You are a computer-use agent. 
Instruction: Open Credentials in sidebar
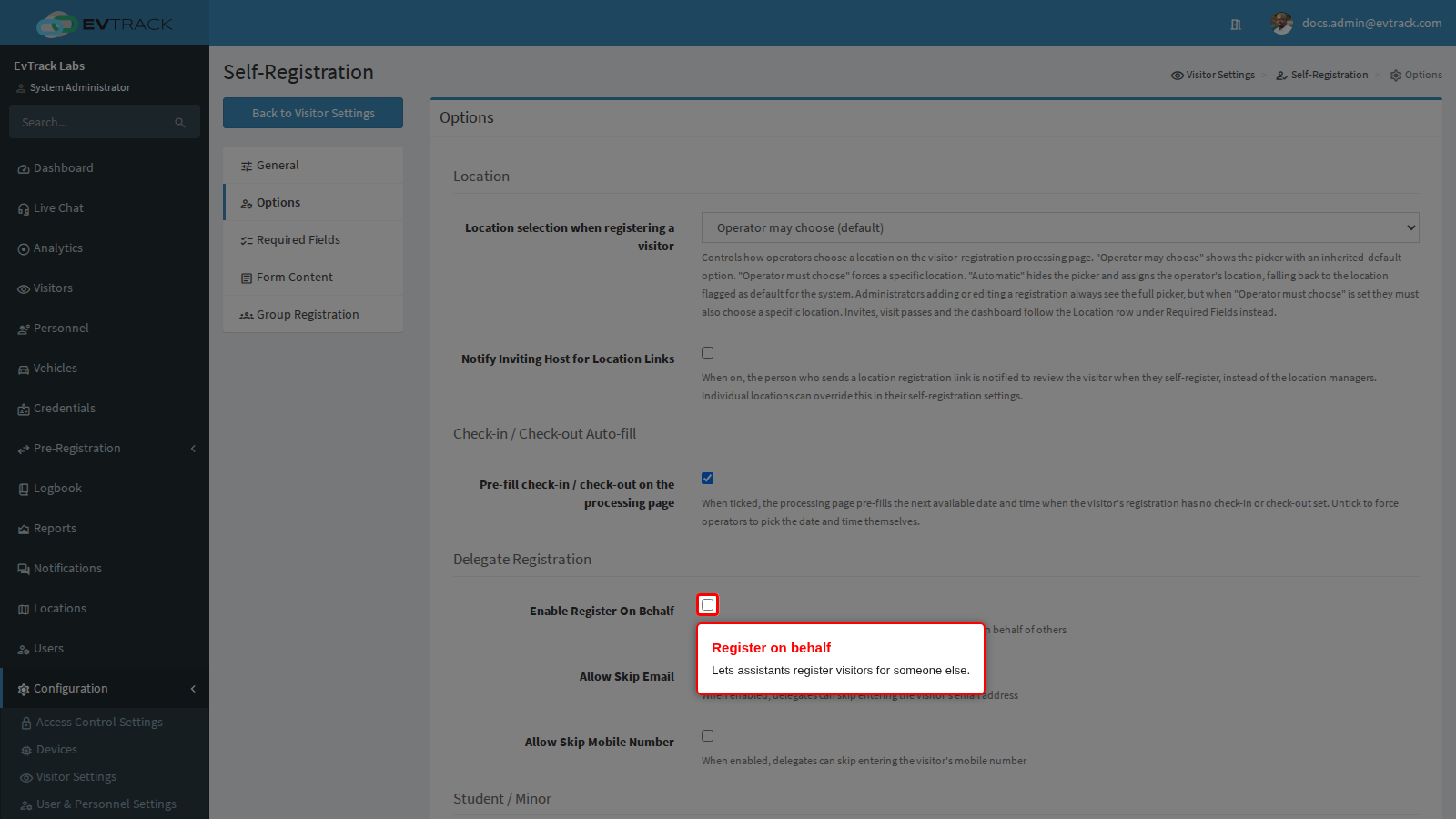(105, 409)
